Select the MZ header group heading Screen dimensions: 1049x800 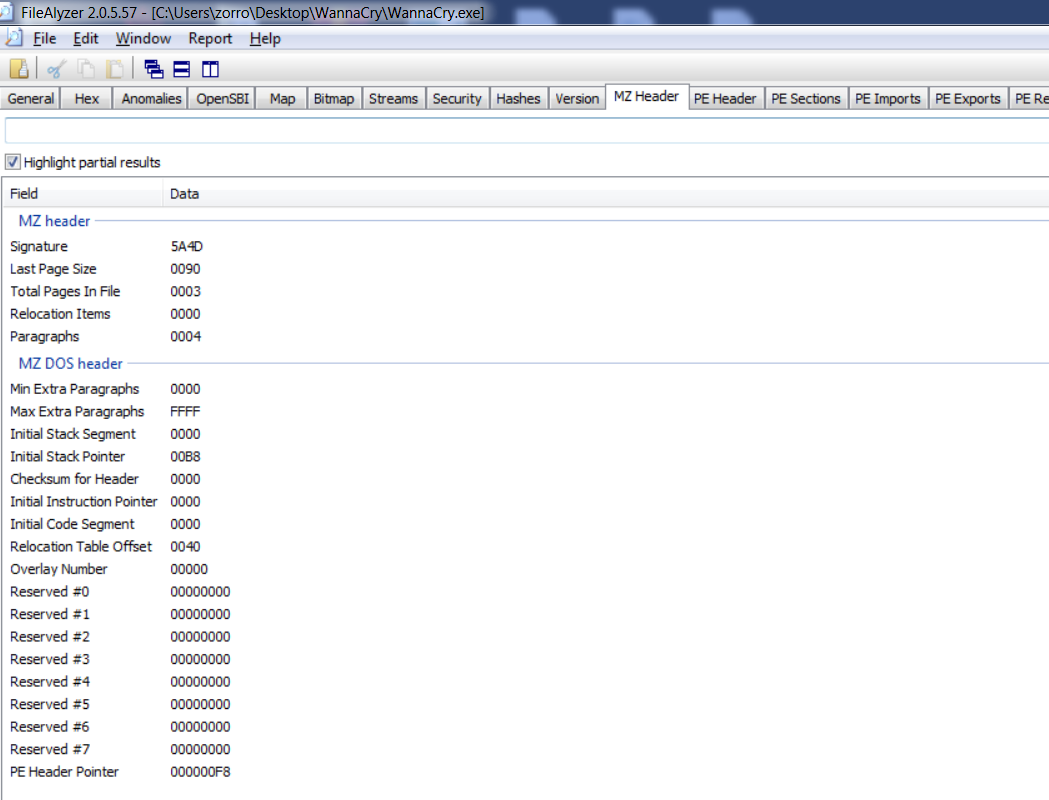54,221
